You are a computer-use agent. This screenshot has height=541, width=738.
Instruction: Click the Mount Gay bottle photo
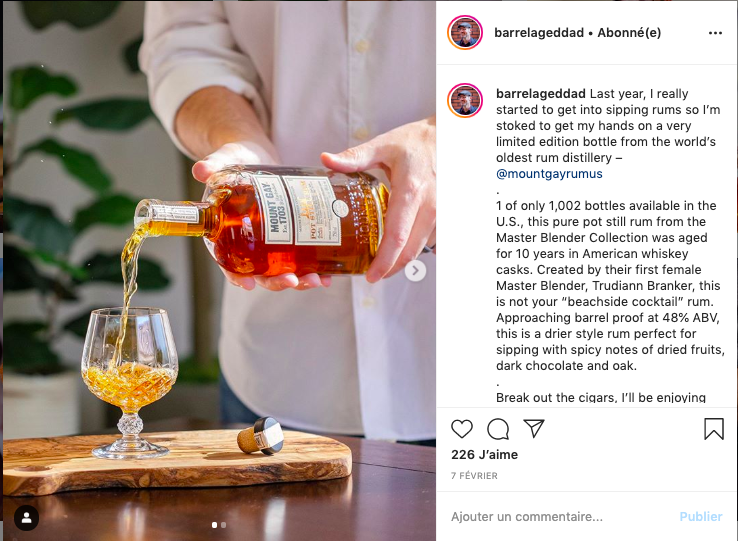219,271
